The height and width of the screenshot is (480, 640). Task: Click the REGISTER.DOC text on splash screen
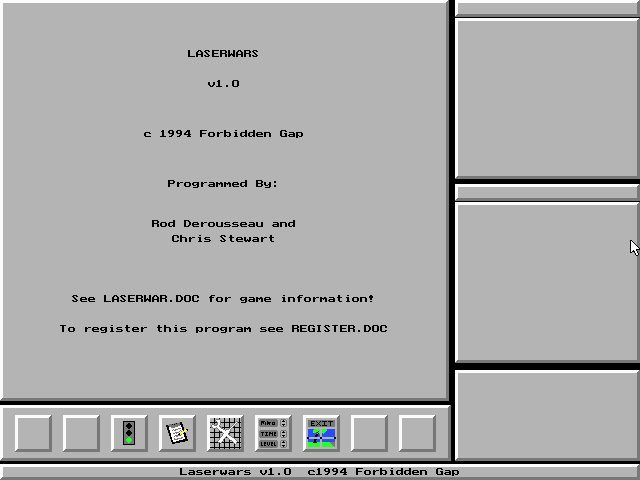pyautogui.click(x=339, y=329)
